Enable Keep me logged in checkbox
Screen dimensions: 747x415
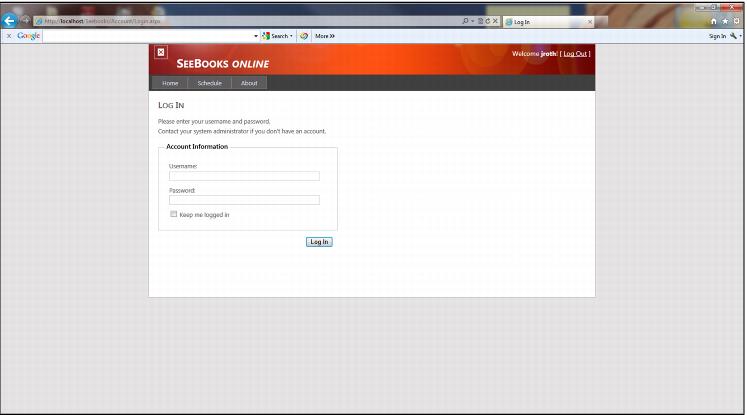pos(173,214)
